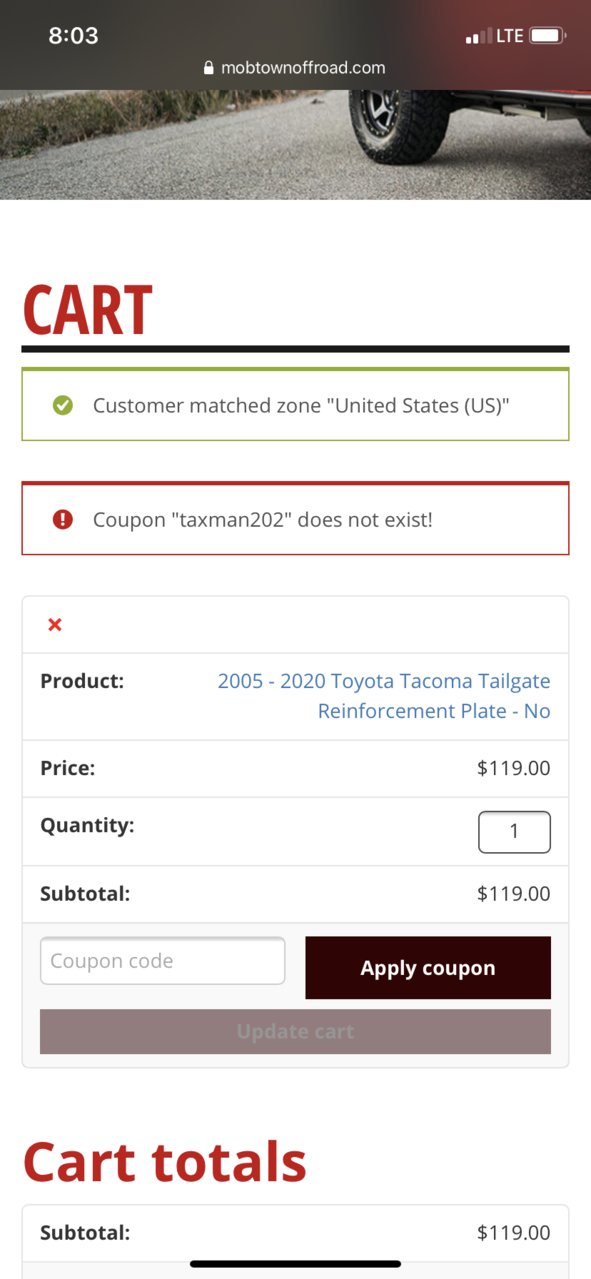Tap the home indicator bar at bottom

click(295, 1264)
